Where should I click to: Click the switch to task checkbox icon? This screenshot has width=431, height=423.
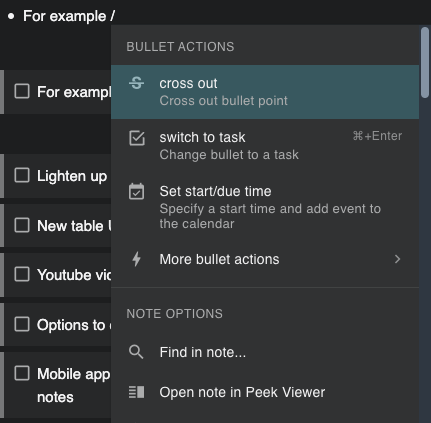tap(137, 138)
